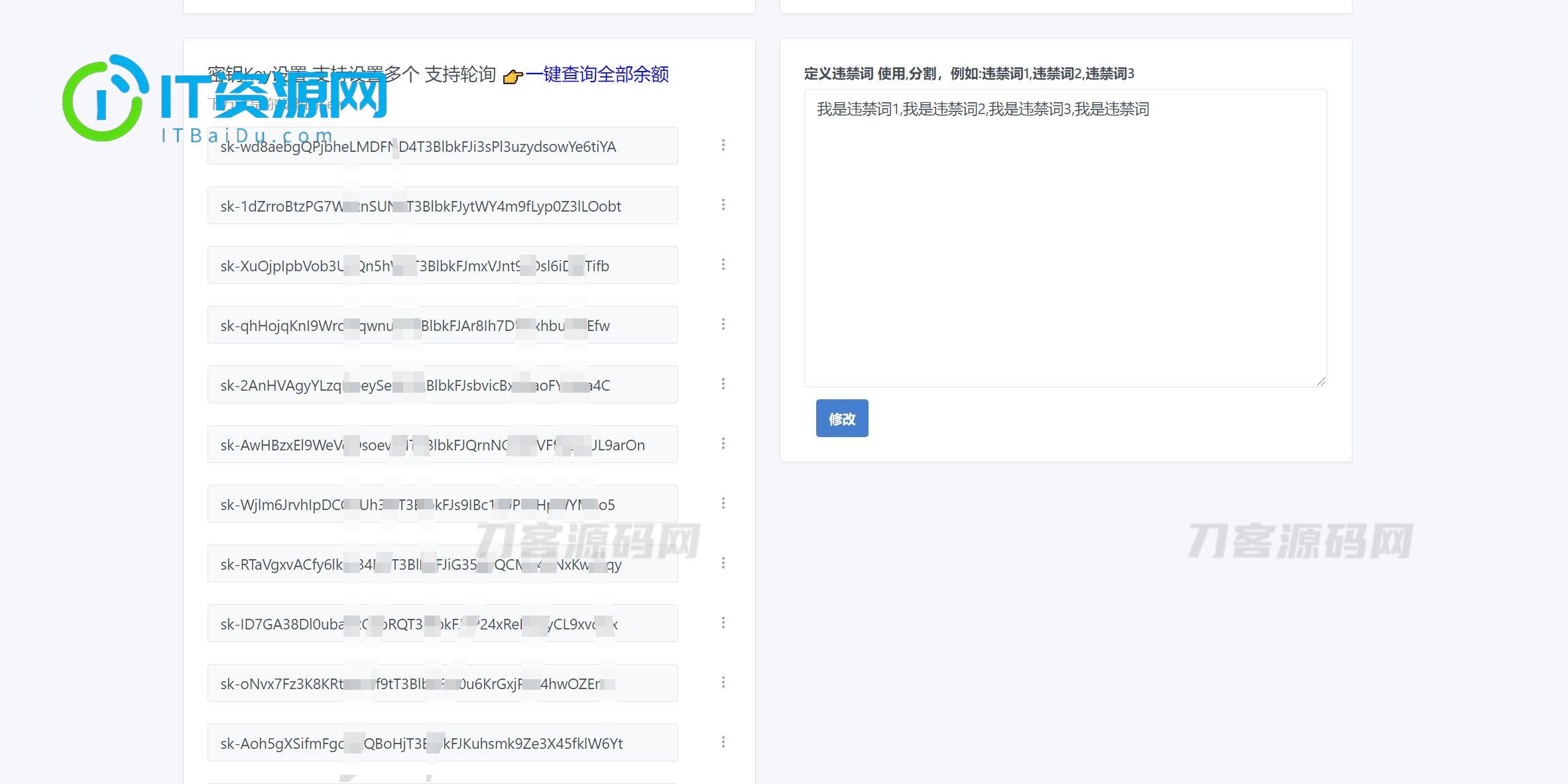
Task: Open options menu for key sk-oNvx7Fz3K8KRt
Action: pos(723,683)
